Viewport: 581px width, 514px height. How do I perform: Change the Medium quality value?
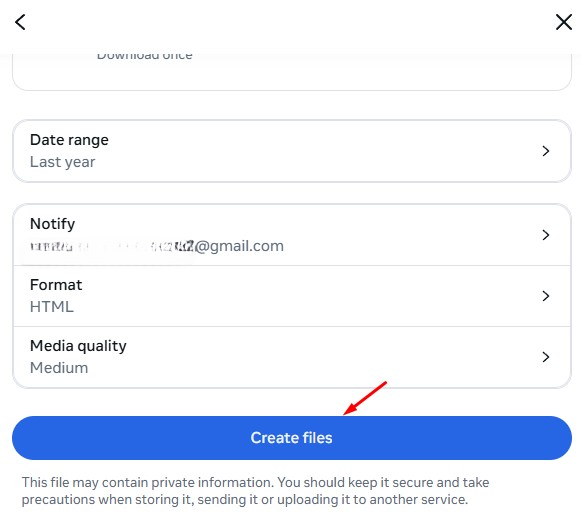pos(59,368)
